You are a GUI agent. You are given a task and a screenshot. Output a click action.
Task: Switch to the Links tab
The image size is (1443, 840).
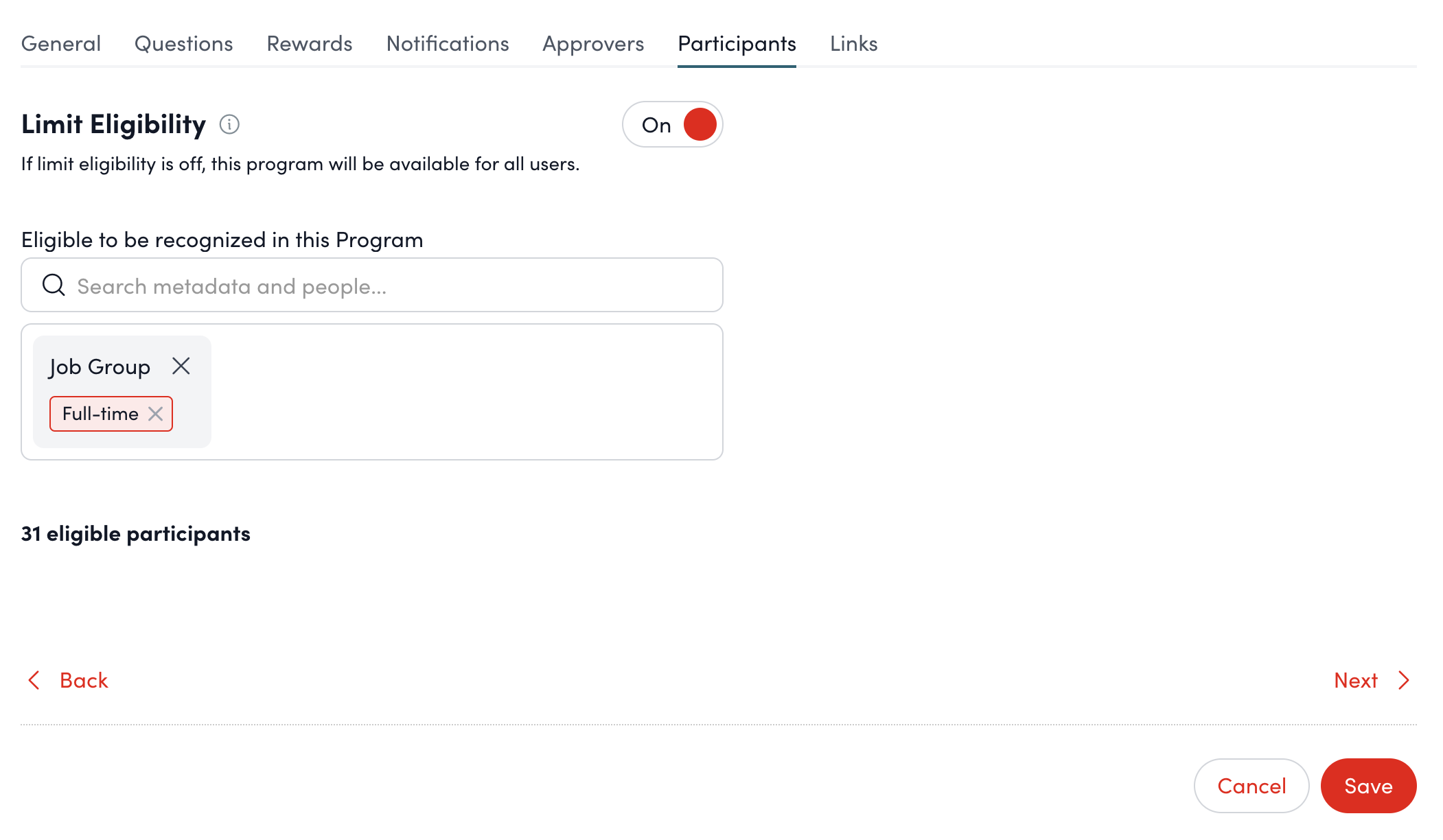853,43
